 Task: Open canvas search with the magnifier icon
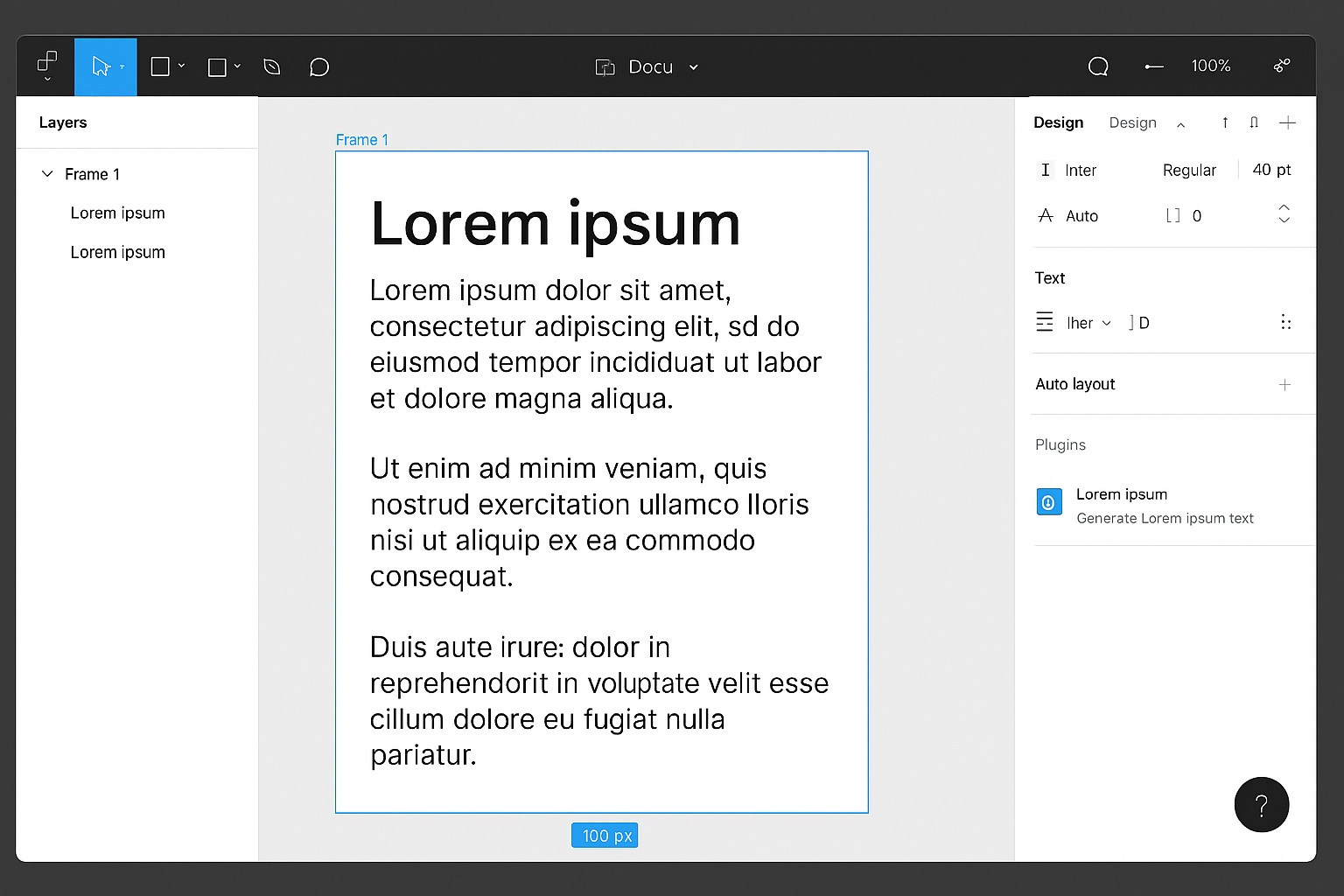click(1098, 66)
